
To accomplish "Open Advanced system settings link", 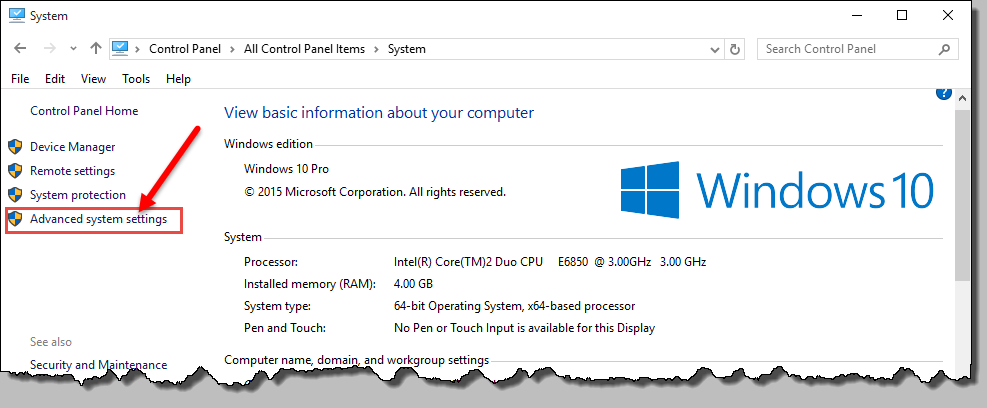I will 99,219.
